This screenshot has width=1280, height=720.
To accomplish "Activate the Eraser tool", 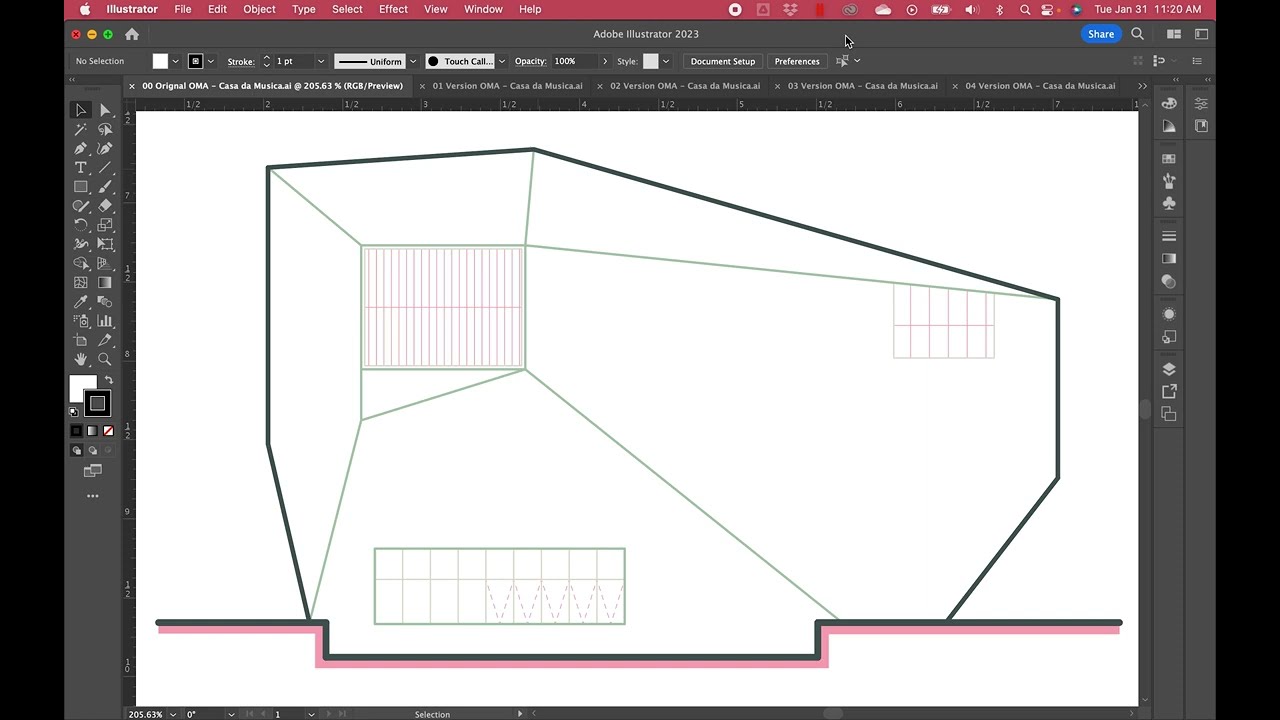I will point(105,206).
